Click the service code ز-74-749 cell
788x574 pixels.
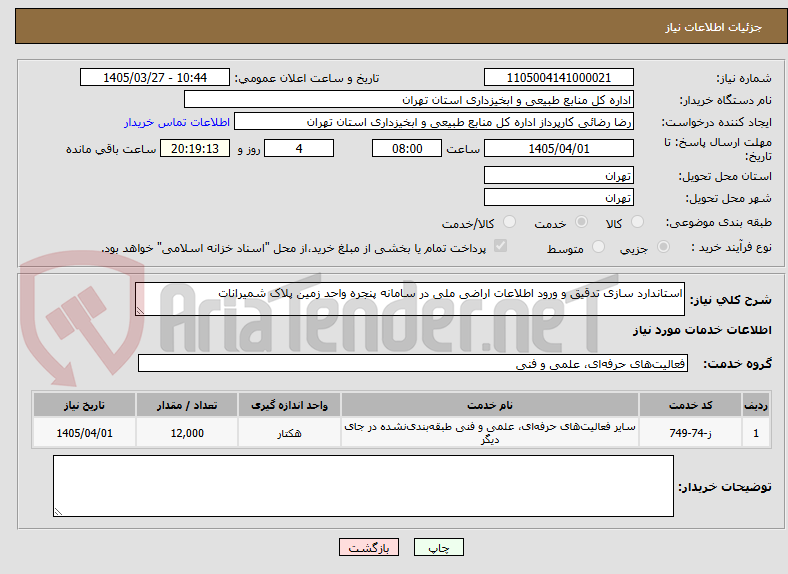691,432
